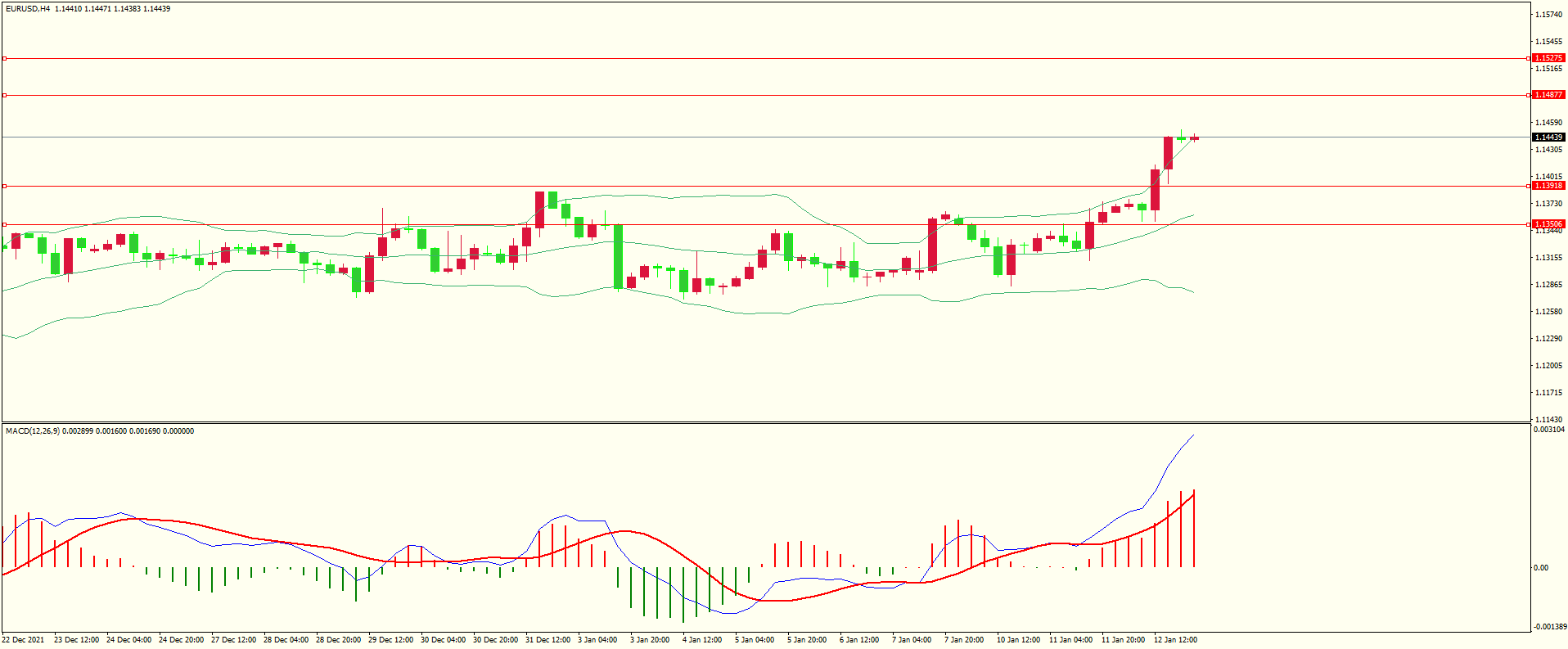Click the 1.14015 price scale label
Viewport: 1568px width, 649px height.
pos(1549,177)
